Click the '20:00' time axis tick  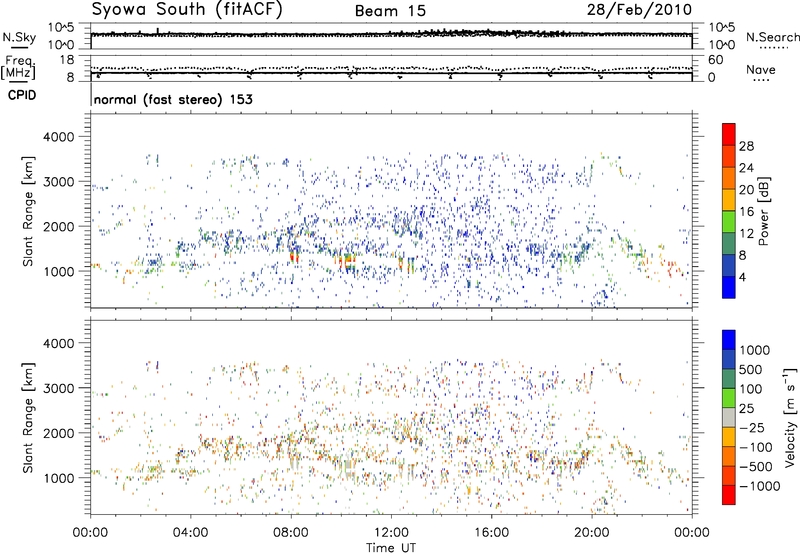[592, 533]
